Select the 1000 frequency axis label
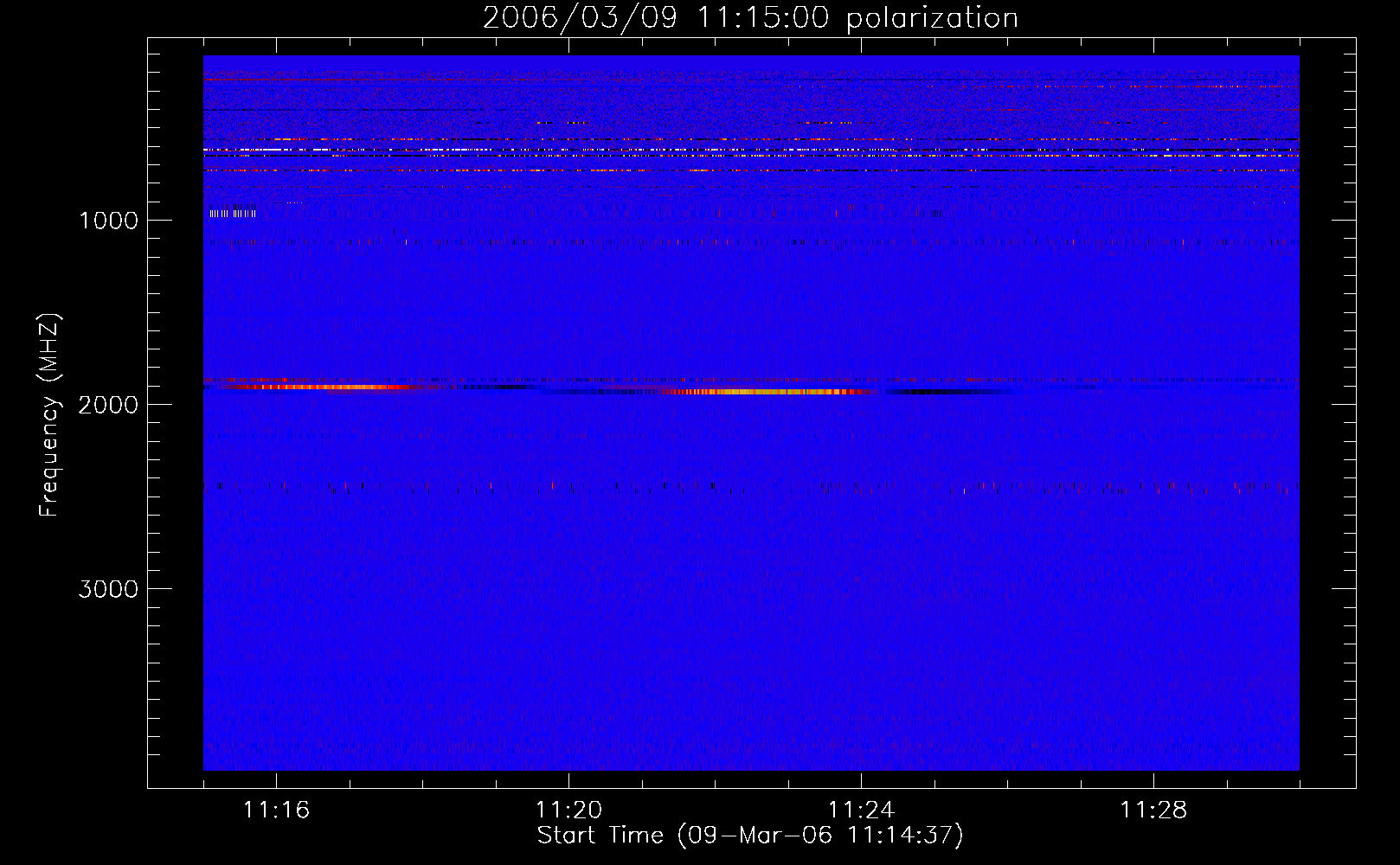 [108, 221]
